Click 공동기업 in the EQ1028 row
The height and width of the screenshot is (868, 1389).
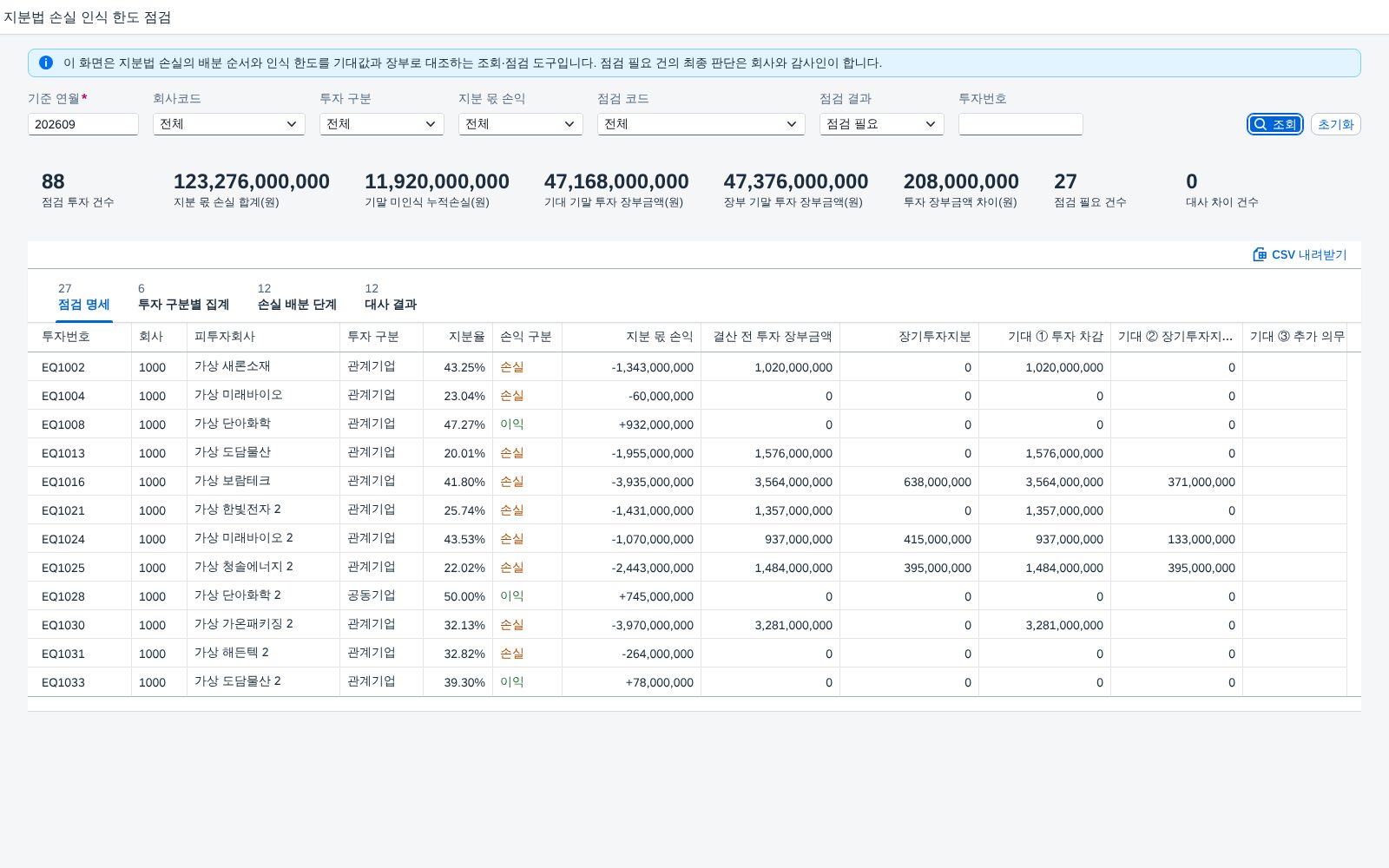[372, 595]
